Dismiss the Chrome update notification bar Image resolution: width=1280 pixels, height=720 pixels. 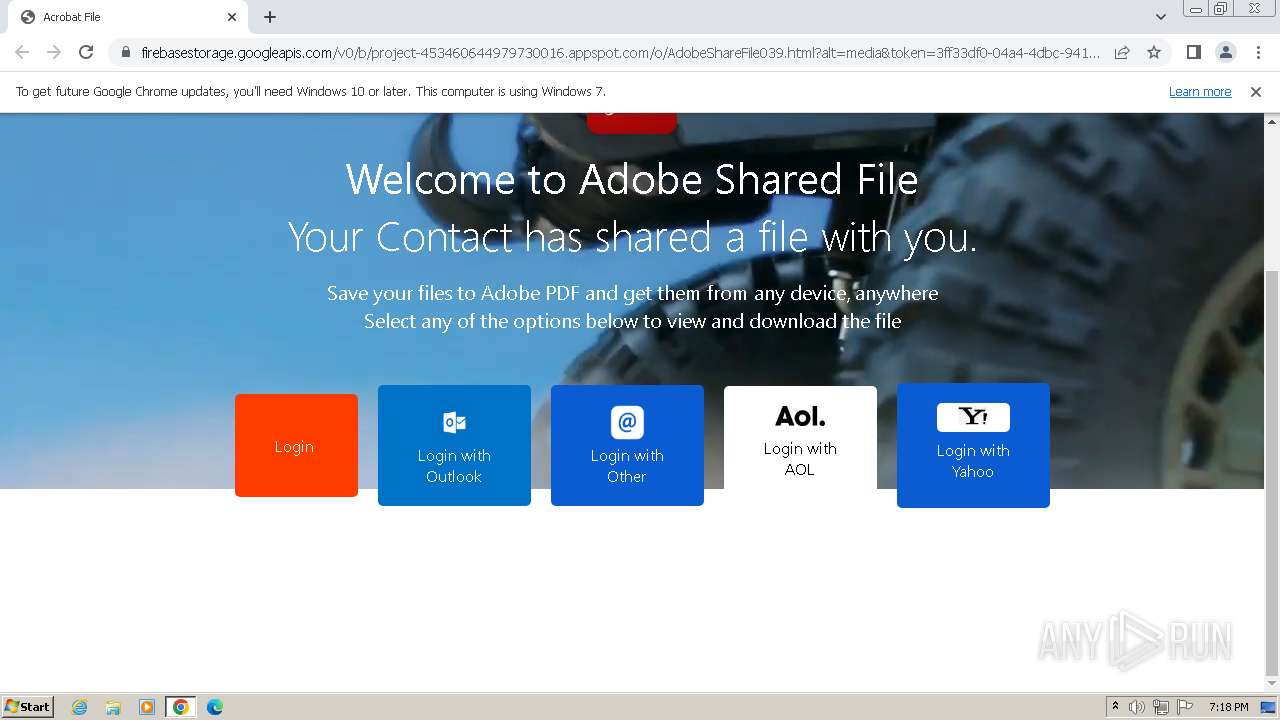pyautogui.click(x=1256, y=91)
